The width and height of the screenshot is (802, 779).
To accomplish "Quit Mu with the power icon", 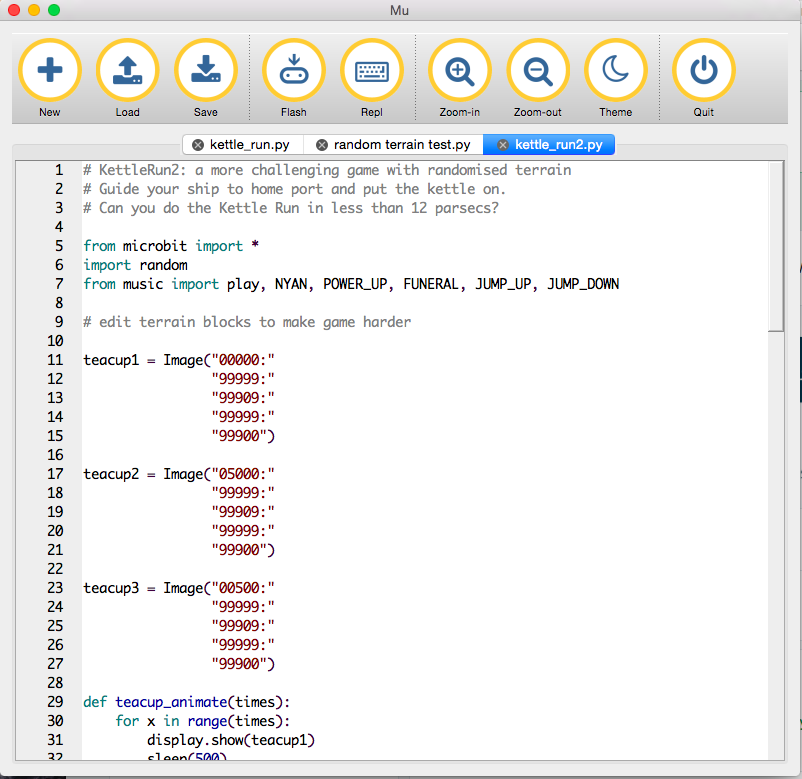I will (x=703, y=70).
